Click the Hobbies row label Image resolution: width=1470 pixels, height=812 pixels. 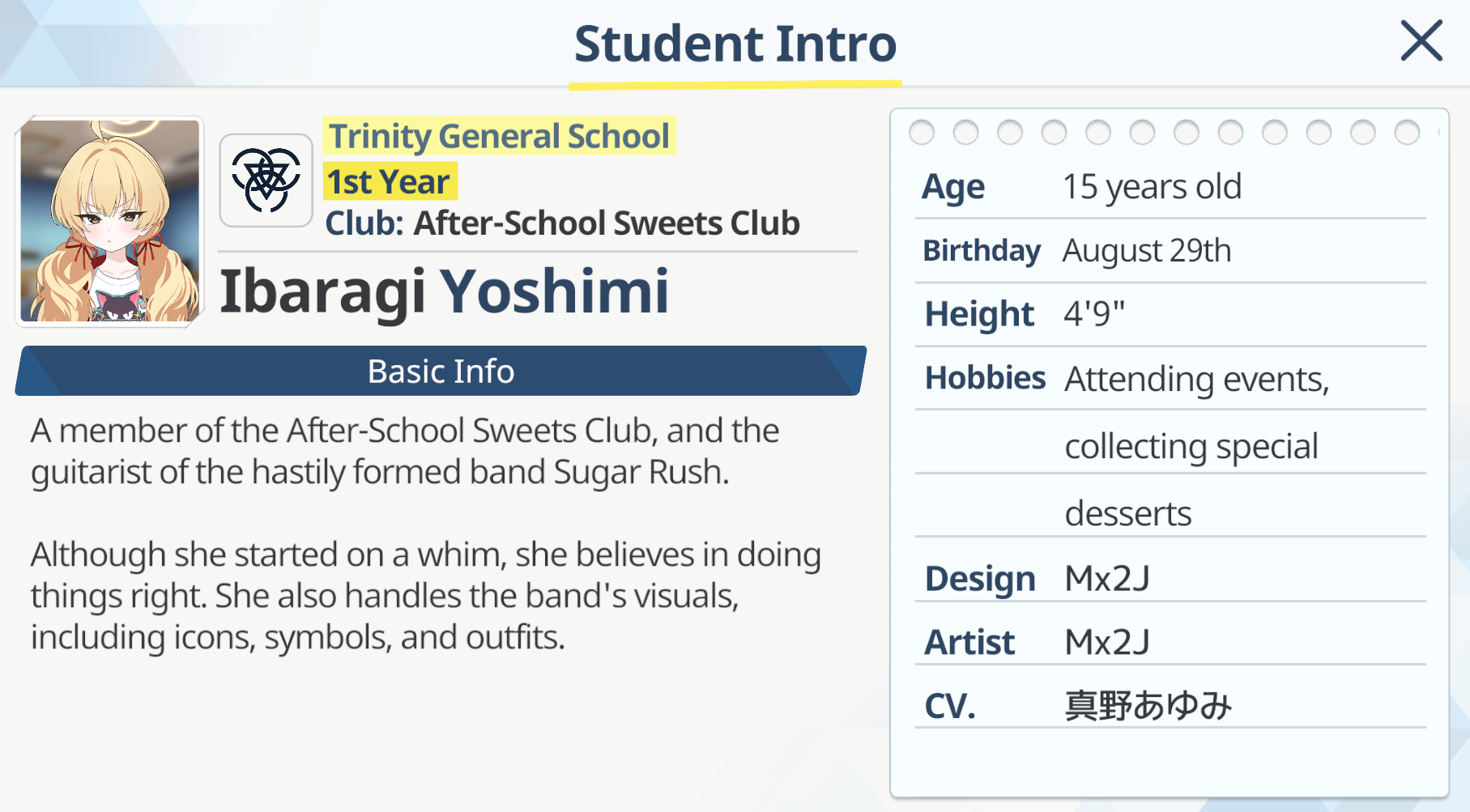click(985, 378)
